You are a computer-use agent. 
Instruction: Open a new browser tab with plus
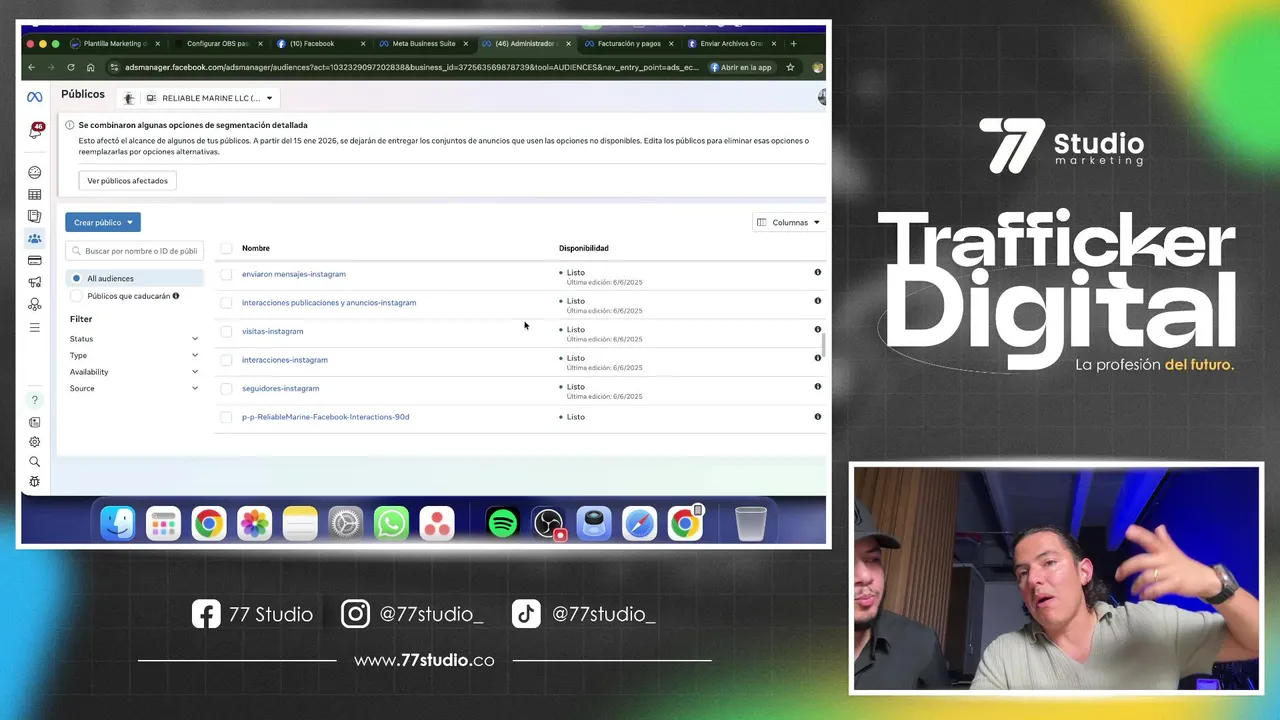pos(794,44)
